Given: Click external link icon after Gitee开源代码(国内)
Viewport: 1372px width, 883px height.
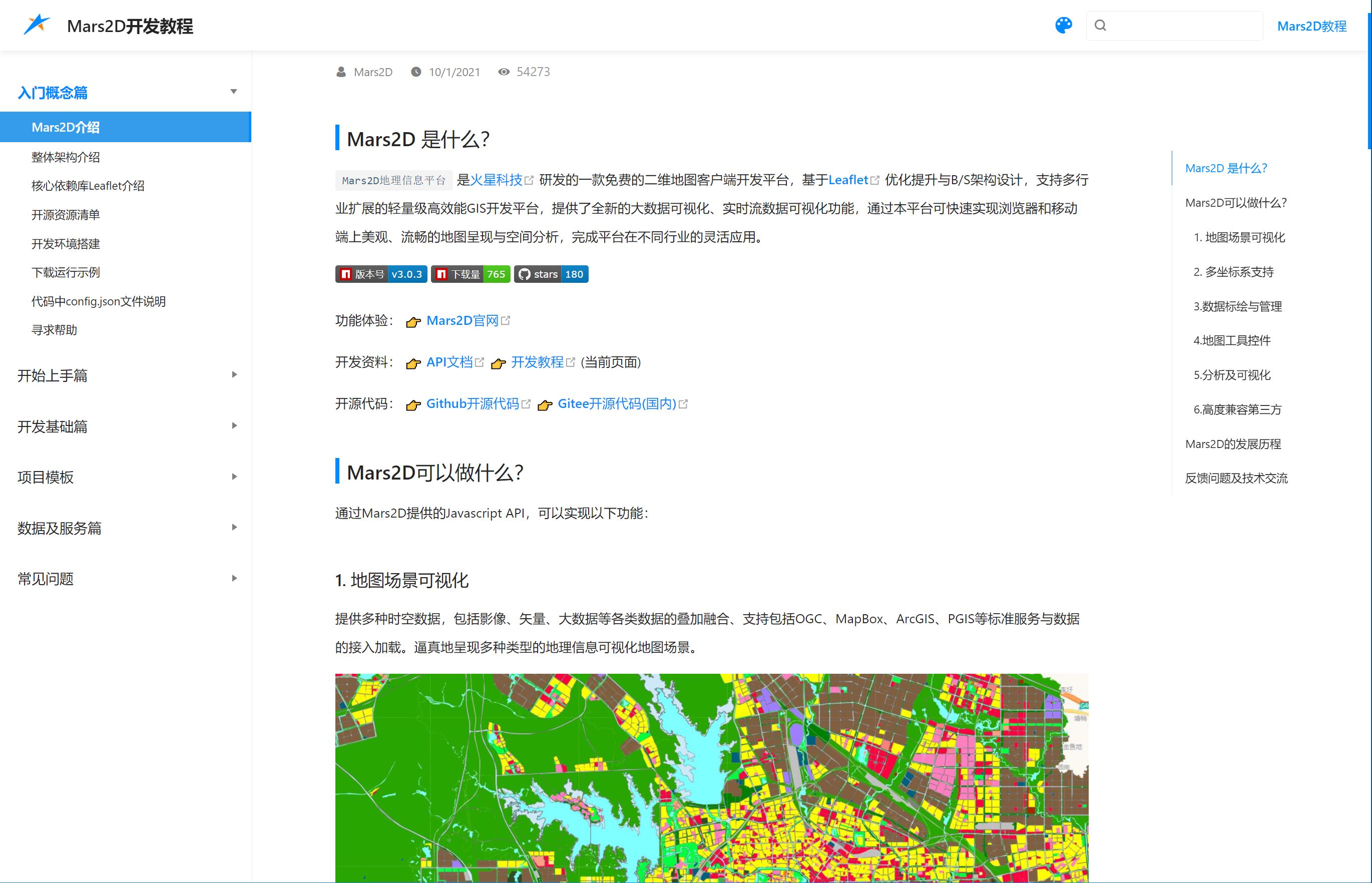Looking at the screenshot, I should (683, 404).
